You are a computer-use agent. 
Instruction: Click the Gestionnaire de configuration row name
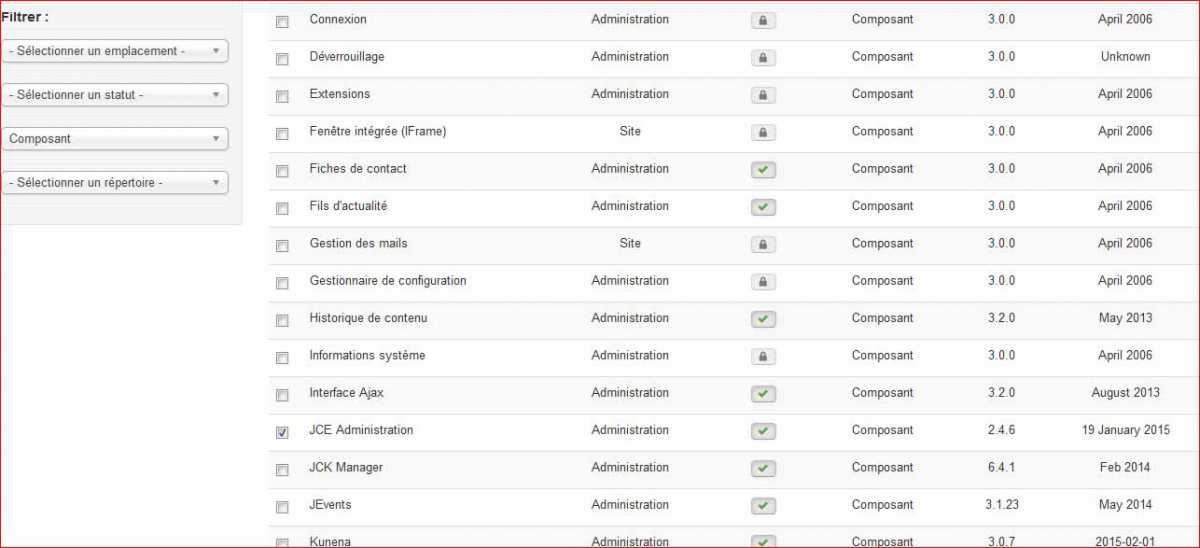coord(388,281)
